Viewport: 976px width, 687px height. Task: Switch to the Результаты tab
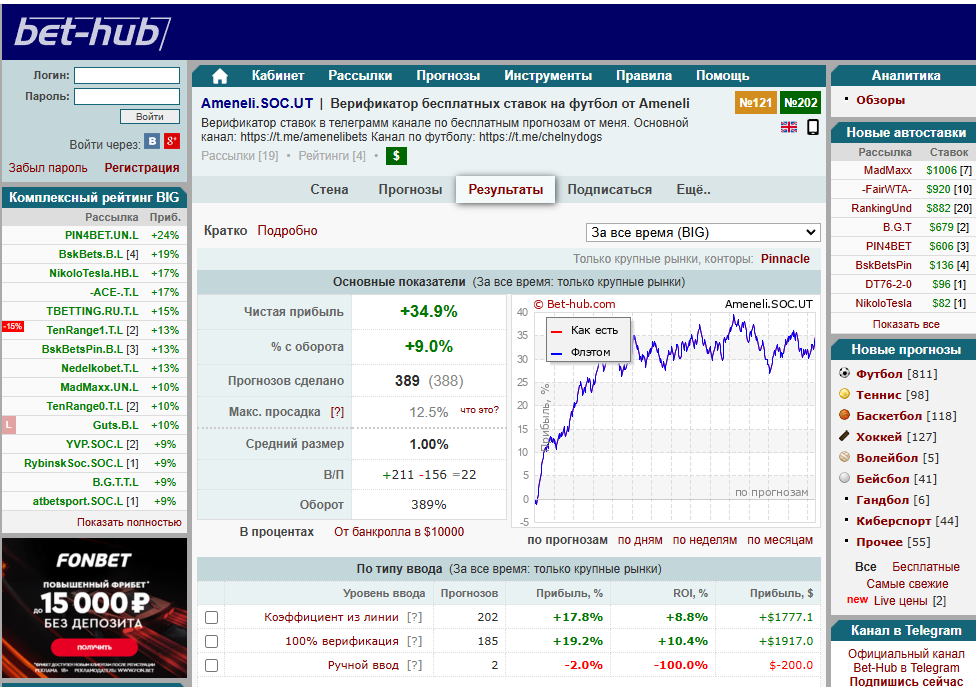505,189
